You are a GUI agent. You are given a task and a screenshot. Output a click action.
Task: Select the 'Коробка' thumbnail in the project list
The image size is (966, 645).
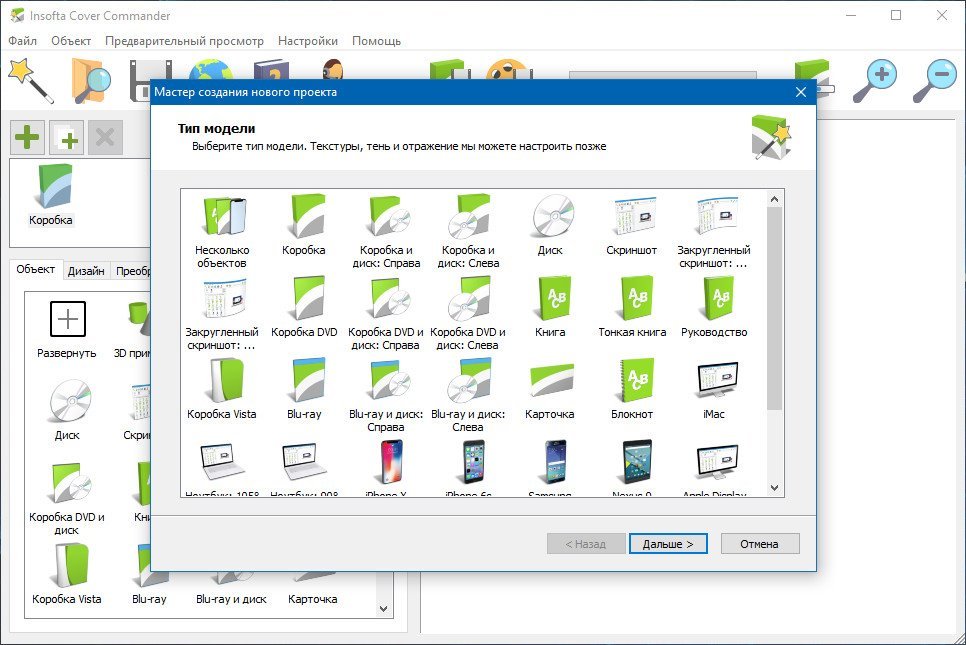pyautogui.click(x=51, y=195)
